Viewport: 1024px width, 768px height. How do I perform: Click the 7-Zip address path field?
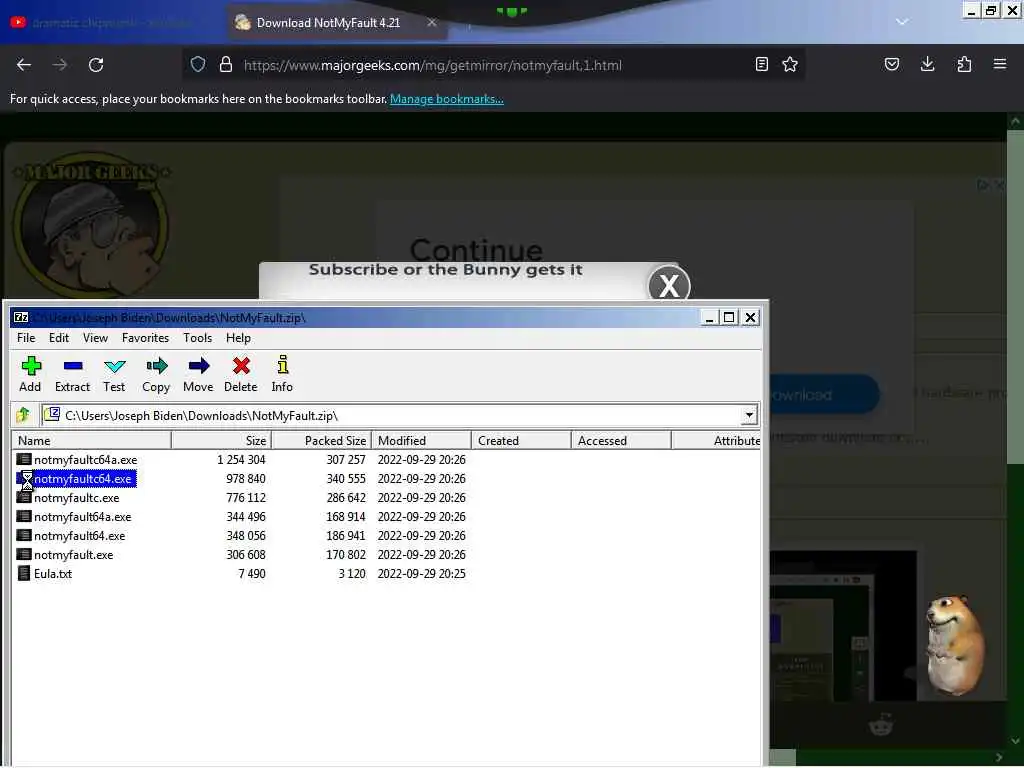pyautogui.click(x=392, y=415)
